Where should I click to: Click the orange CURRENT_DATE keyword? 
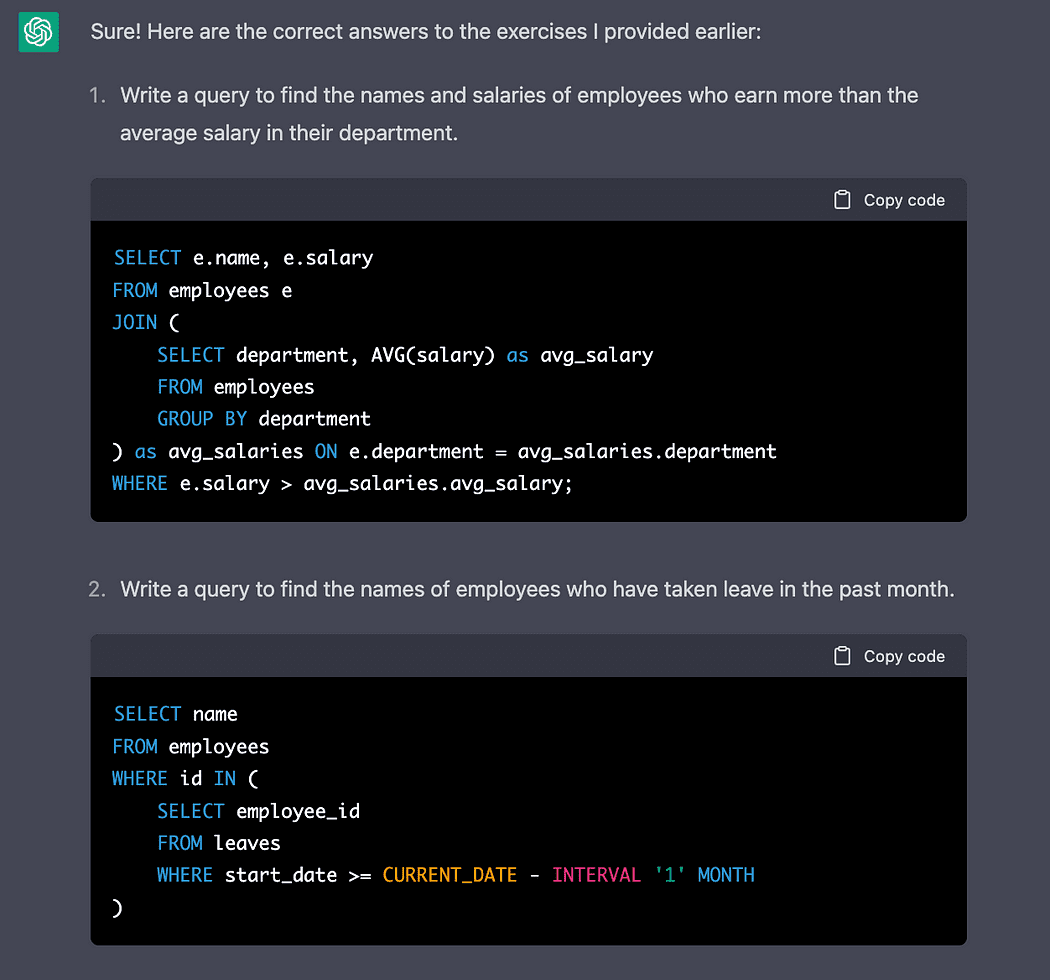[x=449, y=875]
